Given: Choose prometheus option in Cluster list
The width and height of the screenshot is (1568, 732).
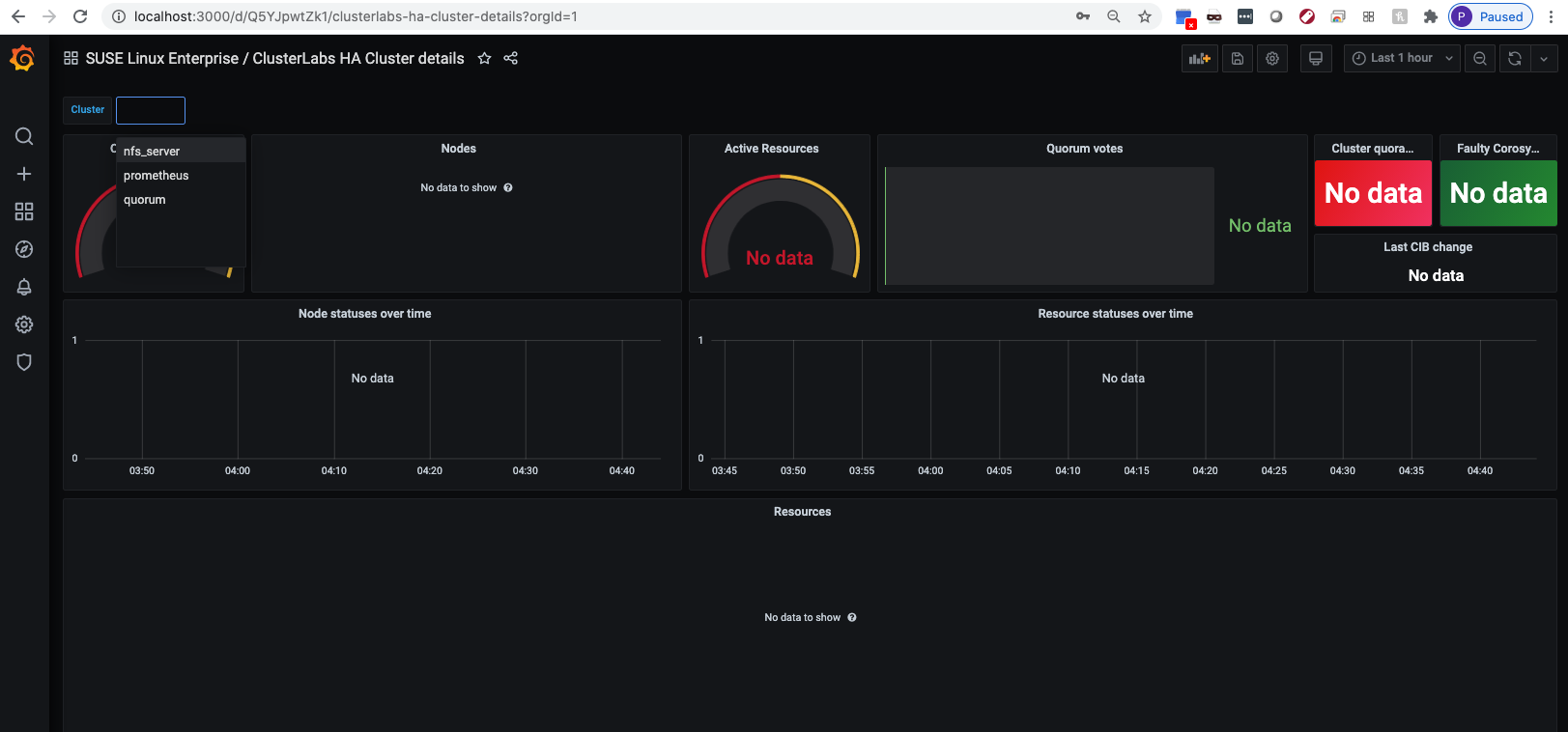Looking at the screenshot, I should pyautogui.click(x=157, y=176).
